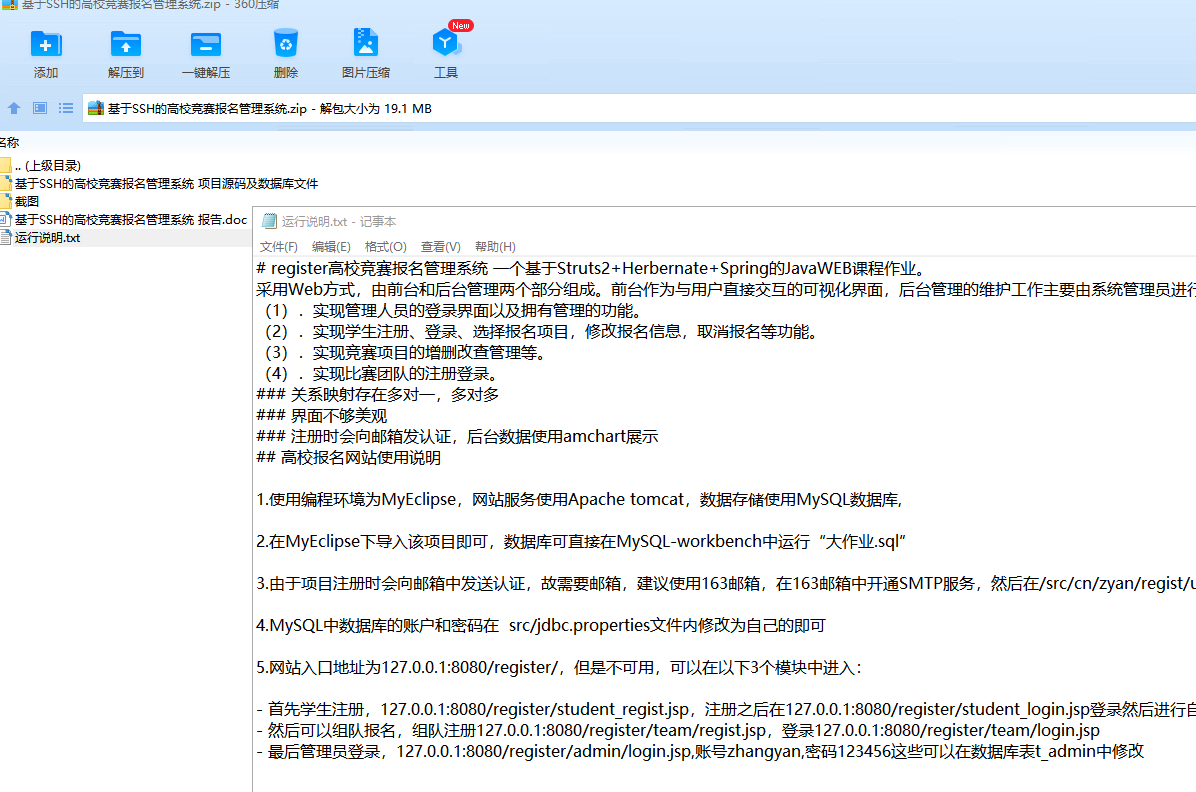
Task: Click the line ### 界面不够美观
Action: (x=322, y=416)
